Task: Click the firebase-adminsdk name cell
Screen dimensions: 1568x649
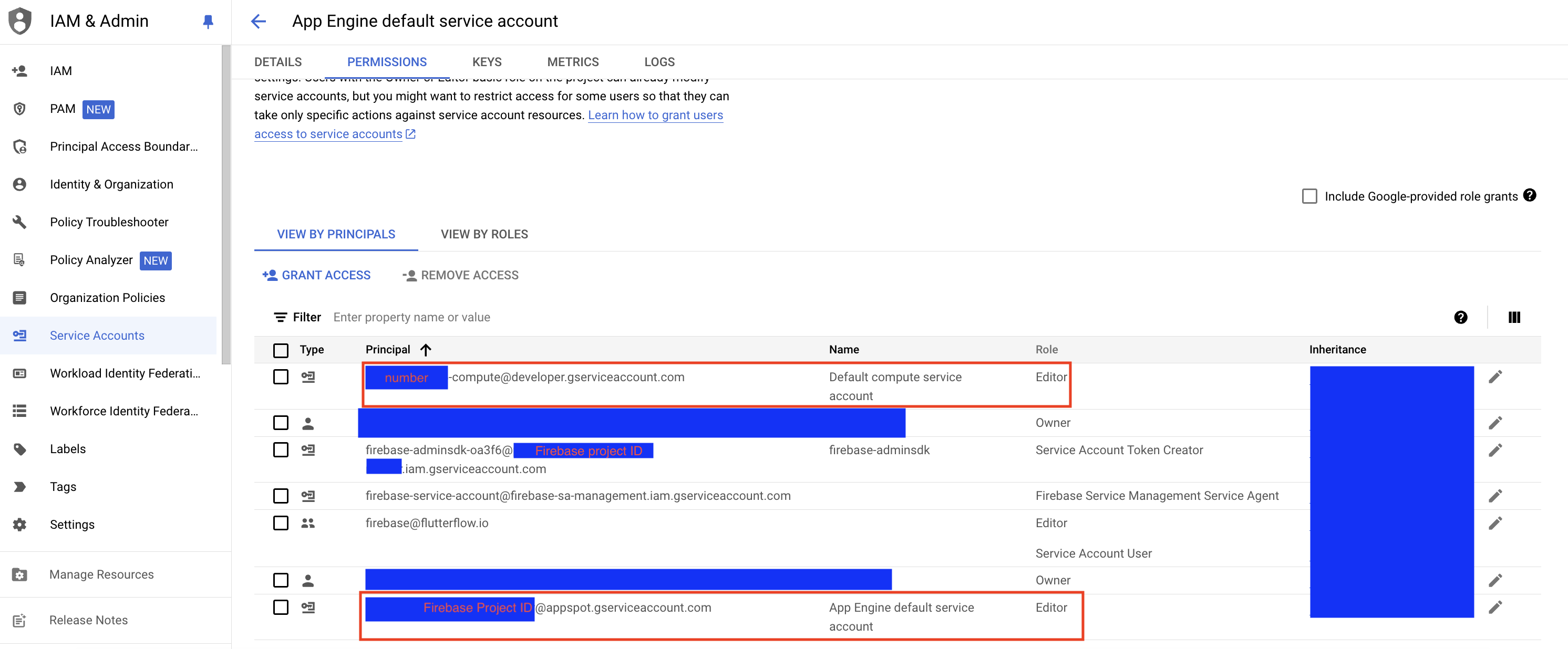Action: click(x=879, y=450)
